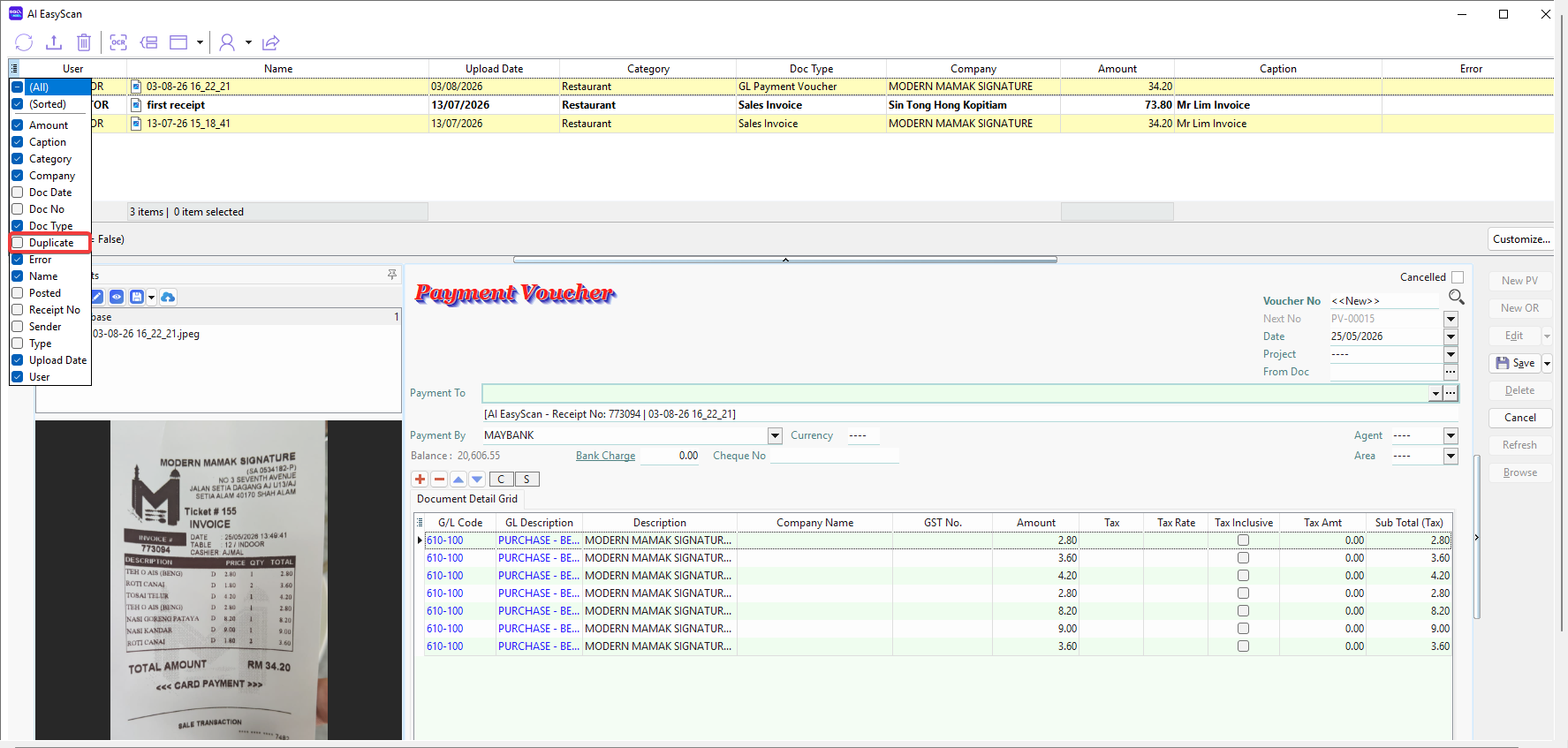This screenshot has width=1568, height=748.
Task: Open the Save button dropdown arrow
Action: click(x=1547, y=363)
